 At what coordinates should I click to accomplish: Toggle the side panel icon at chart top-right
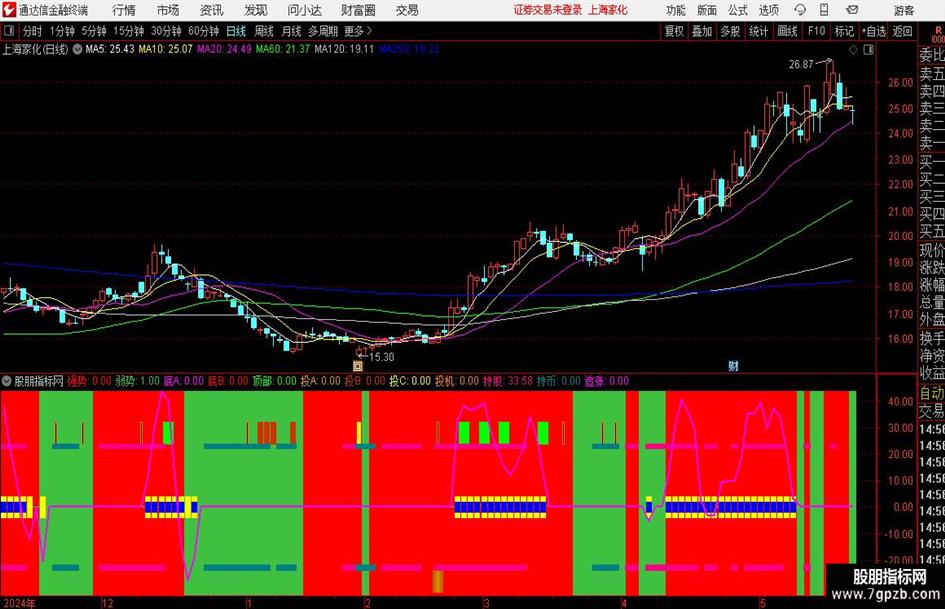(x=868, y=50)
